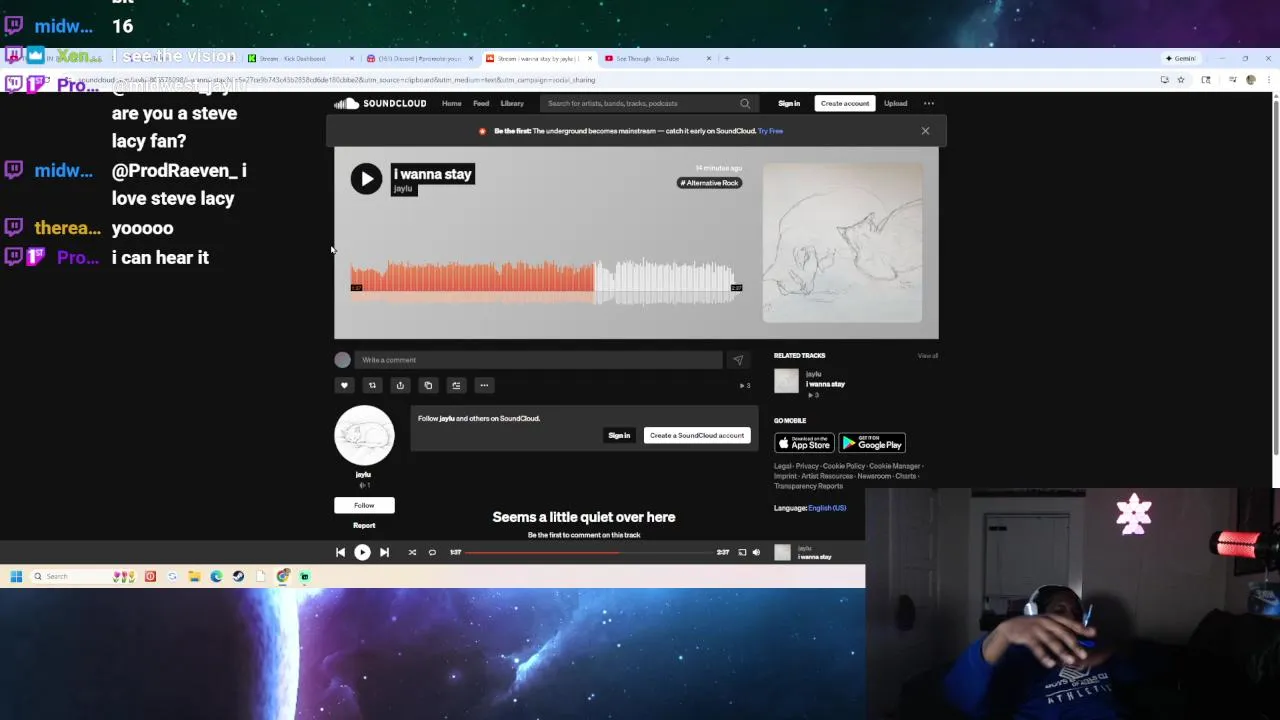The width and height of the screenshot is (1280, 720).
Task: Seek within the track waveform
Action: click(x=546, y=280)
